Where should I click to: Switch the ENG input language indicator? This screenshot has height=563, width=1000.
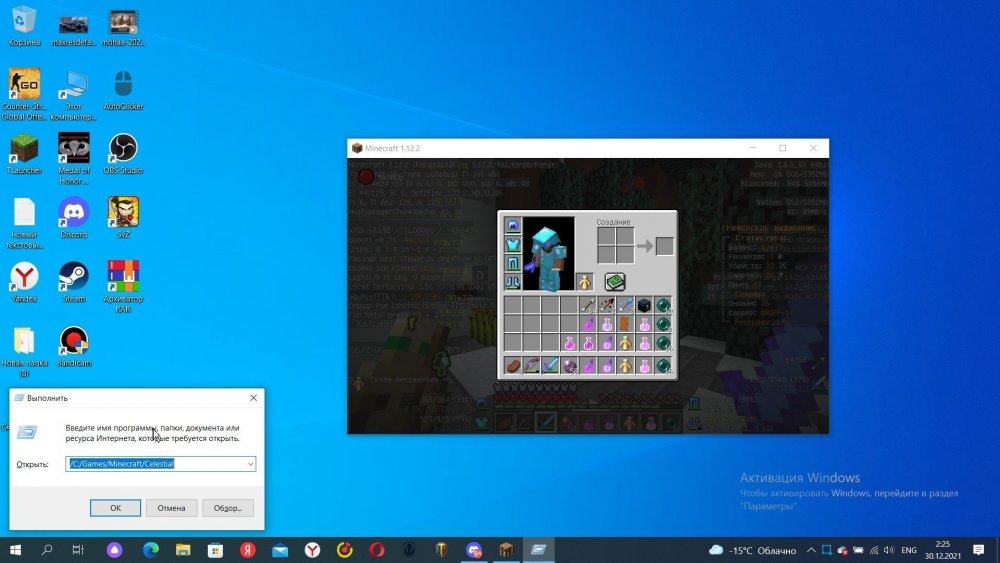tap(909, 550)
